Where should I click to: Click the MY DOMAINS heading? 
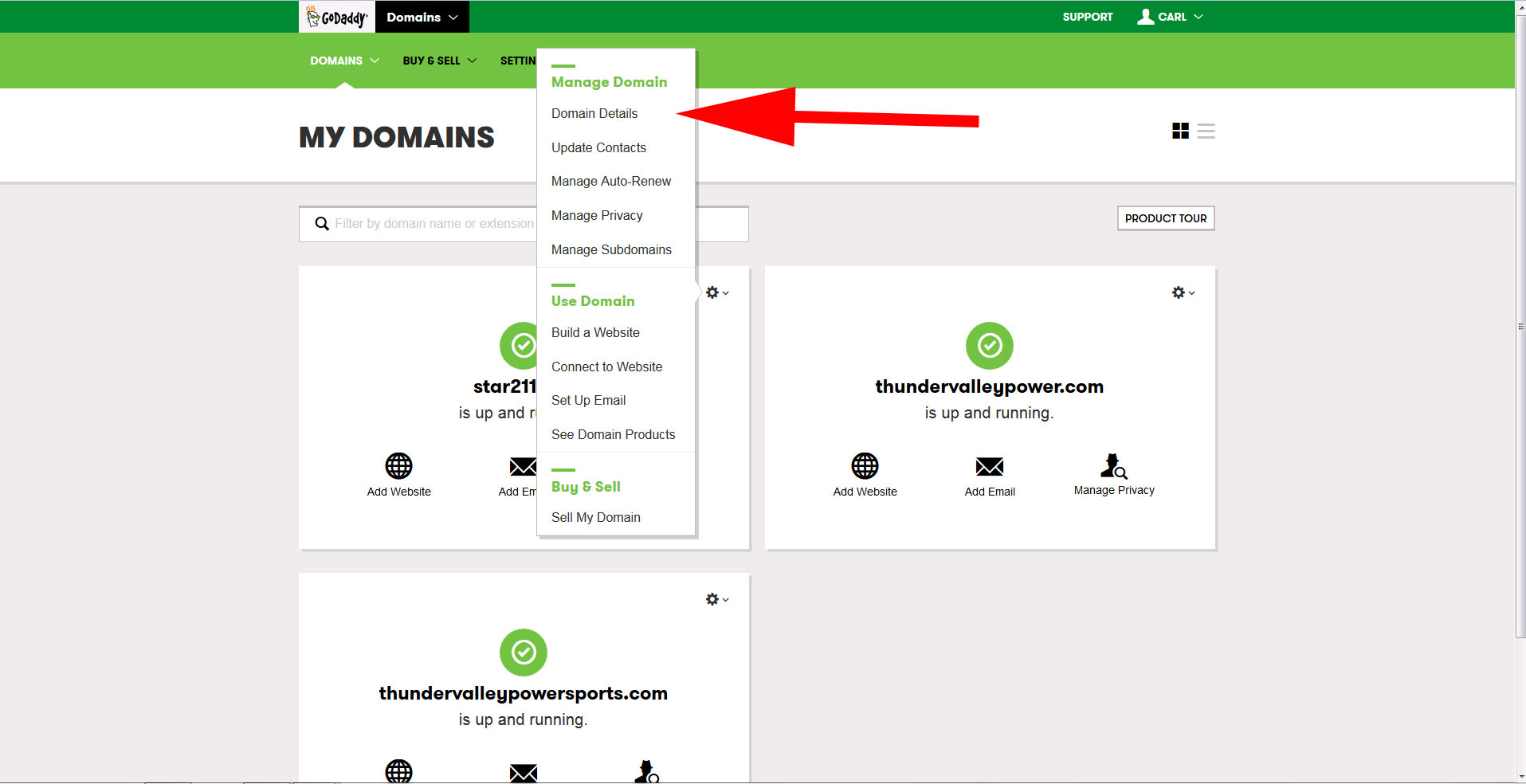click(397, 137)
